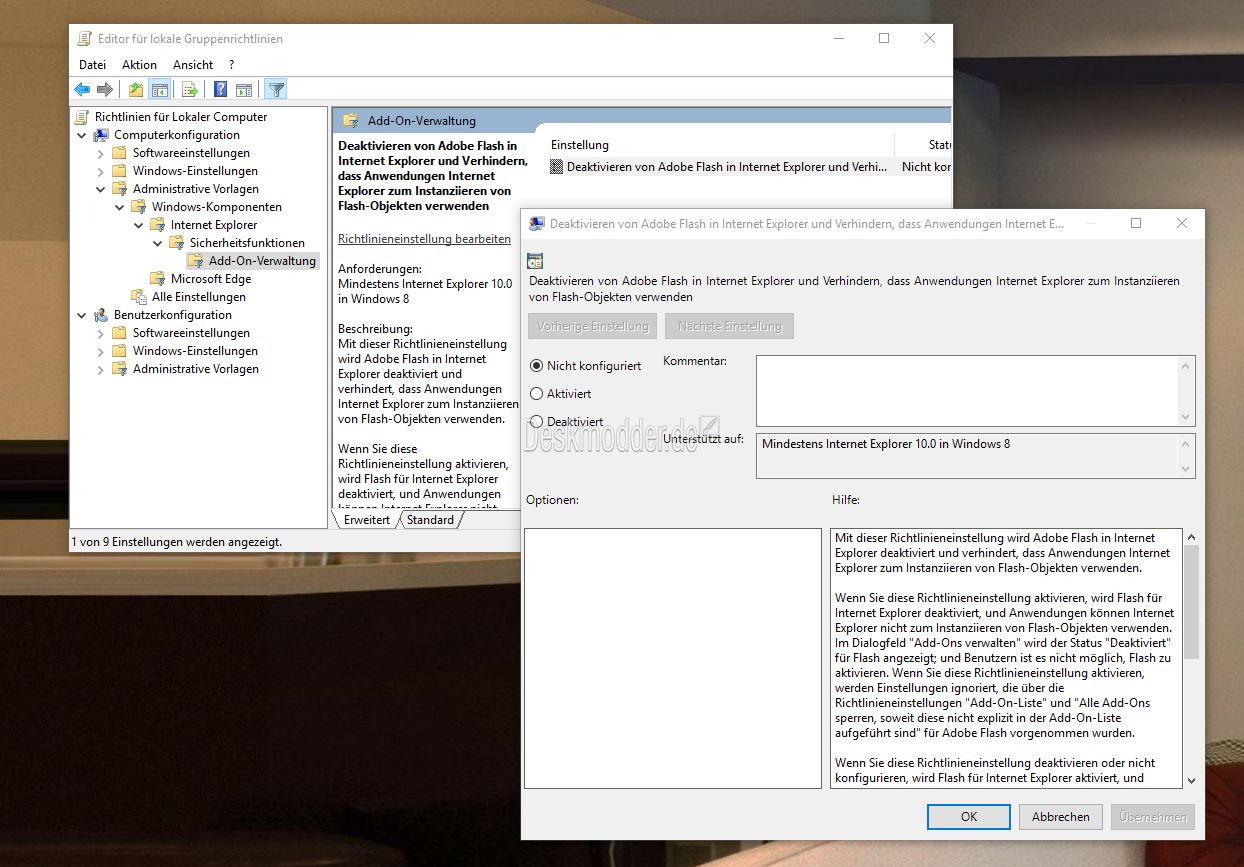The height and width of the screenshot is (867, 1244).
Task: Click the Abbrechen button
Action: pos(1061,817)
